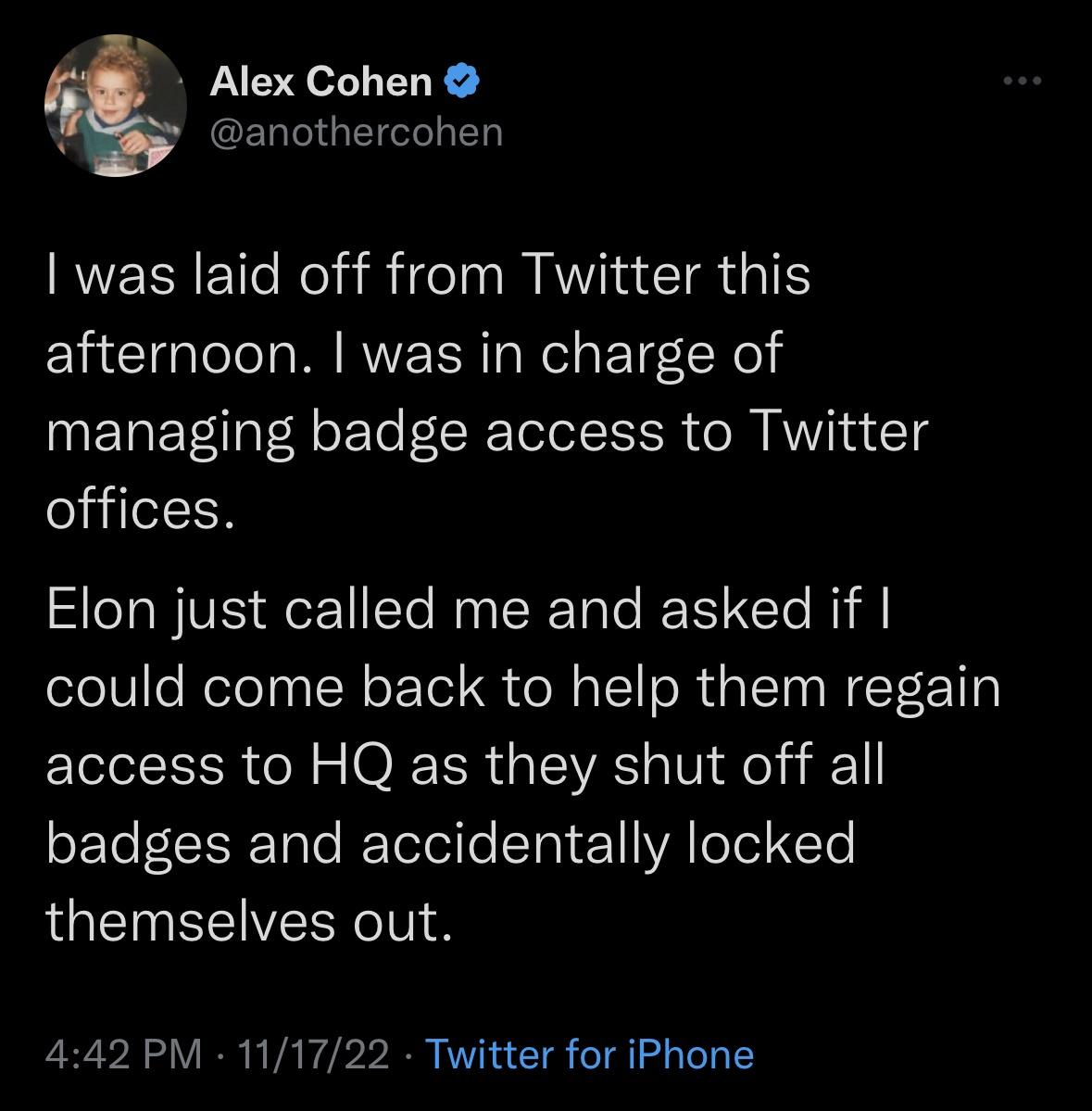The image size is (1092, 1111).
Task: Click the words "accidentally locked" in the tweet
Action: click(608, 842)
